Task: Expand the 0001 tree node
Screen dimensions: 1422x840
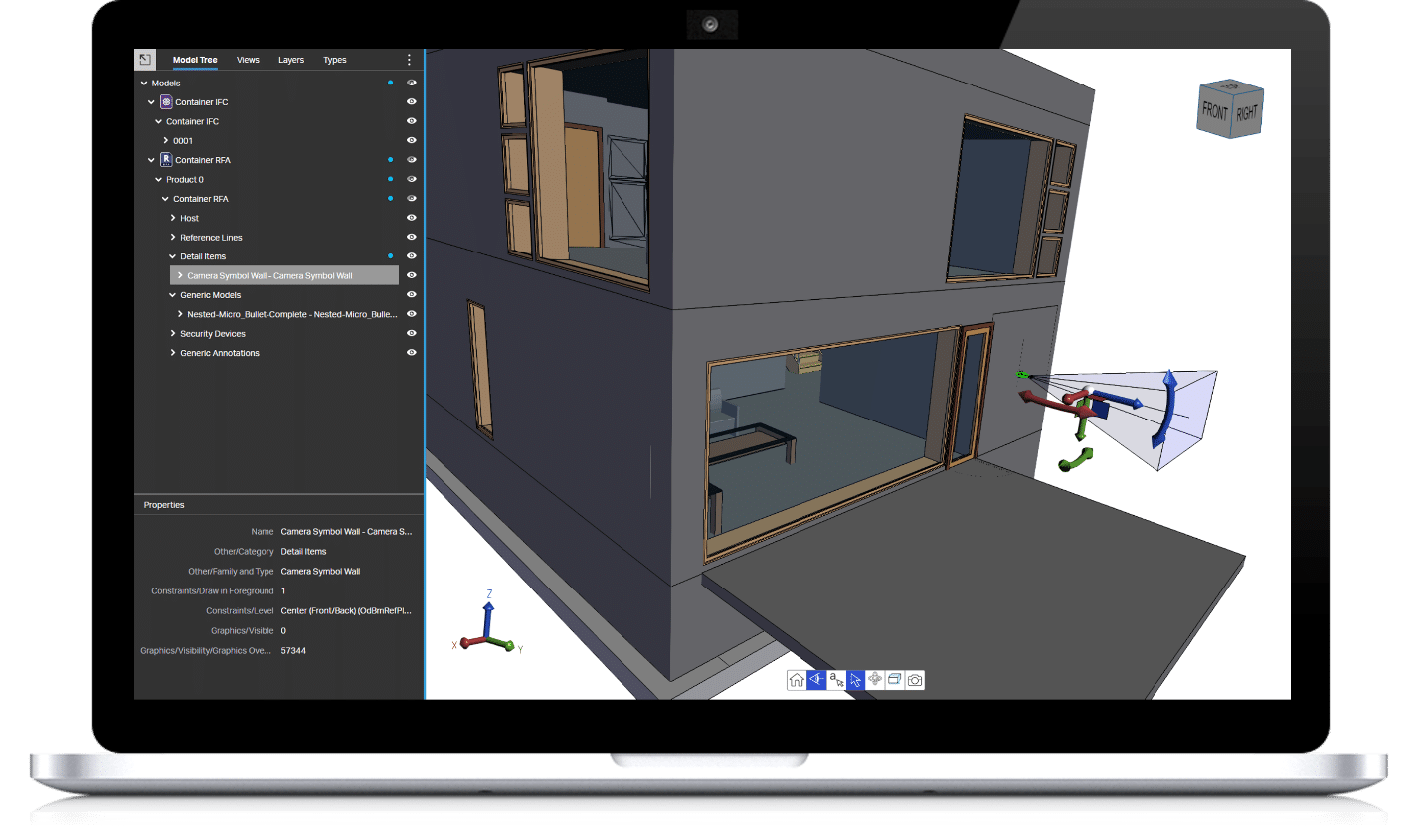Action: (166, 141)
